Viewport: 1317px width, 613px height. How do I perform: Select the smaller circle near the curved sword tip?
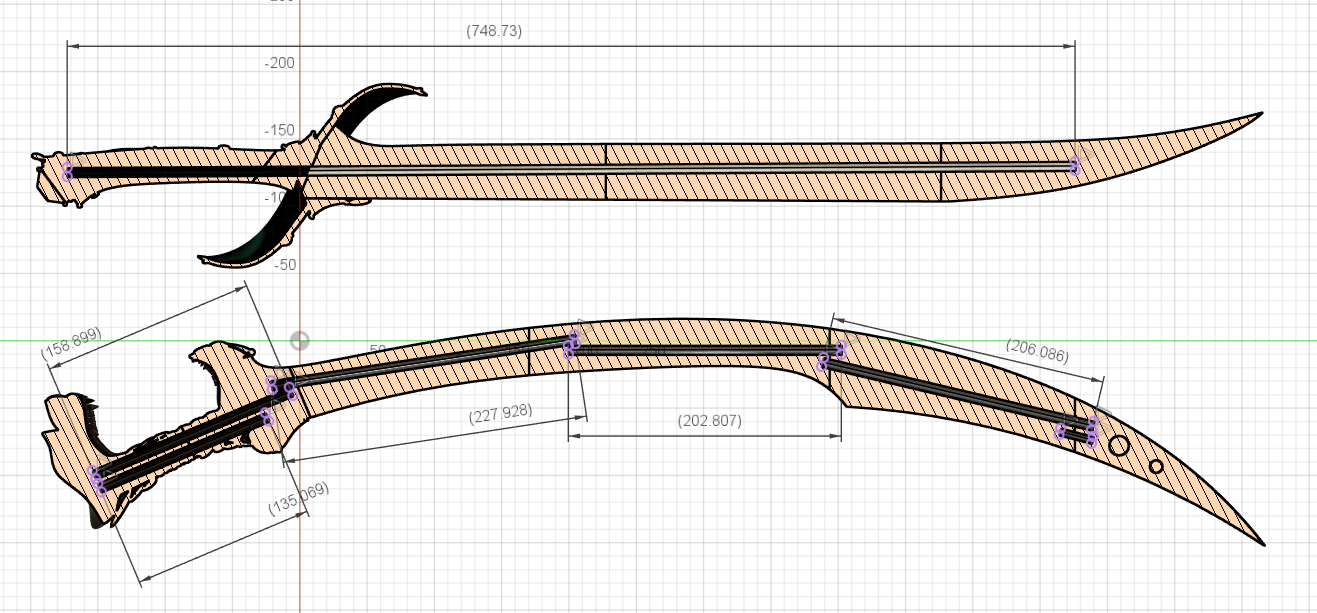1157,466
